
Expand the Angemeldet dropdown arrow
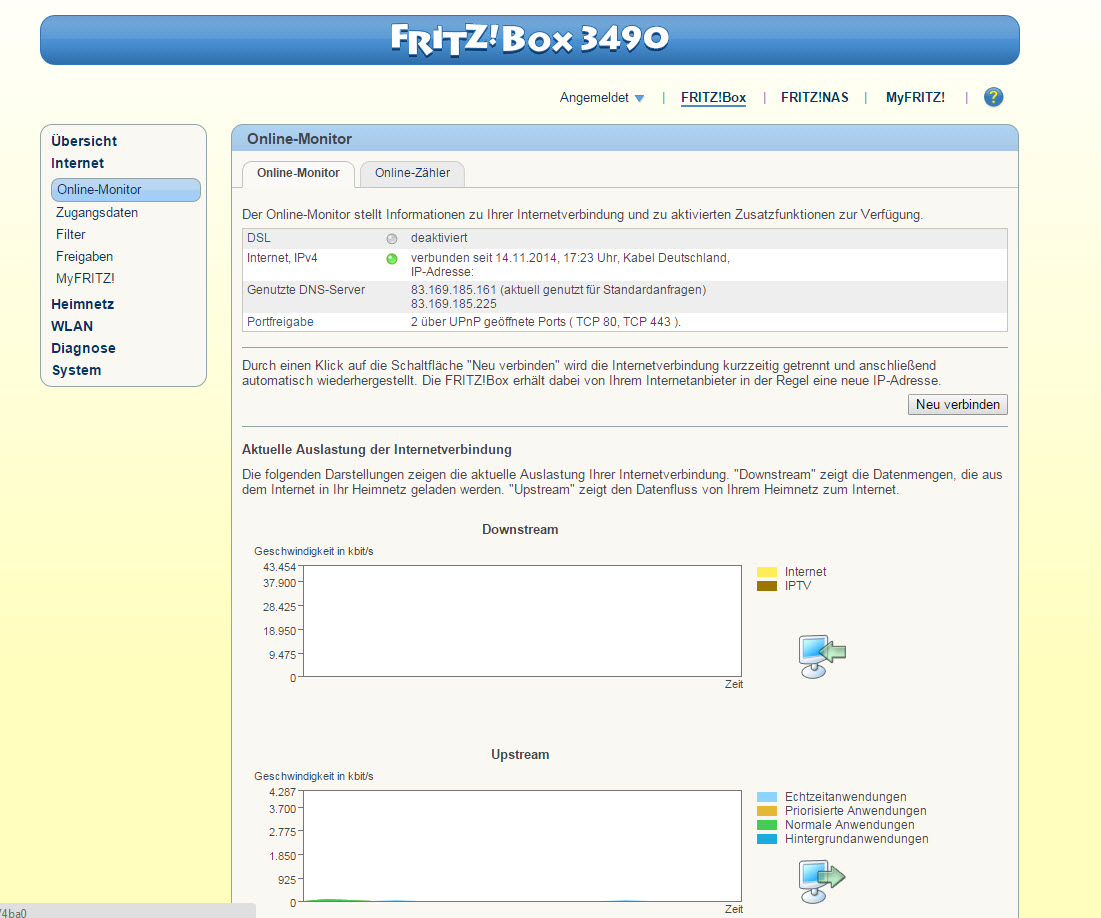point(639,98)
